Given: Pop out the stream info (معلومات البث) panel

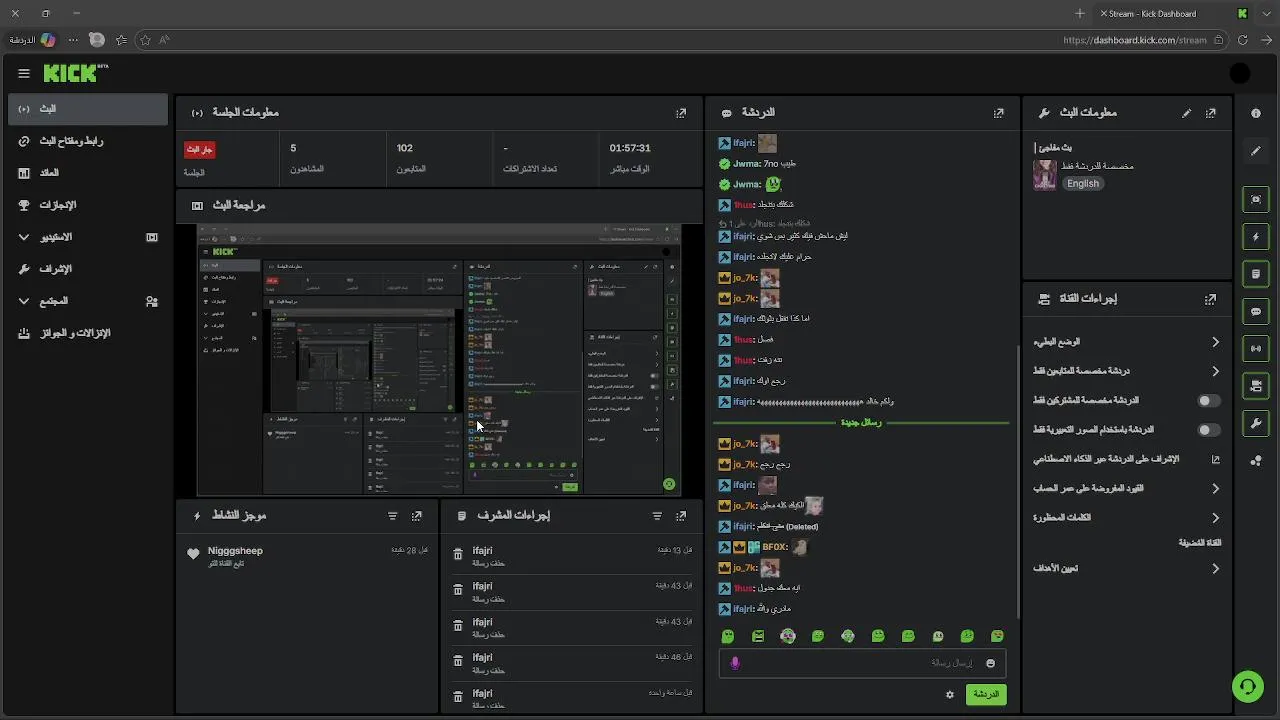Looking at the screenshot, I should coord(1211,113).
